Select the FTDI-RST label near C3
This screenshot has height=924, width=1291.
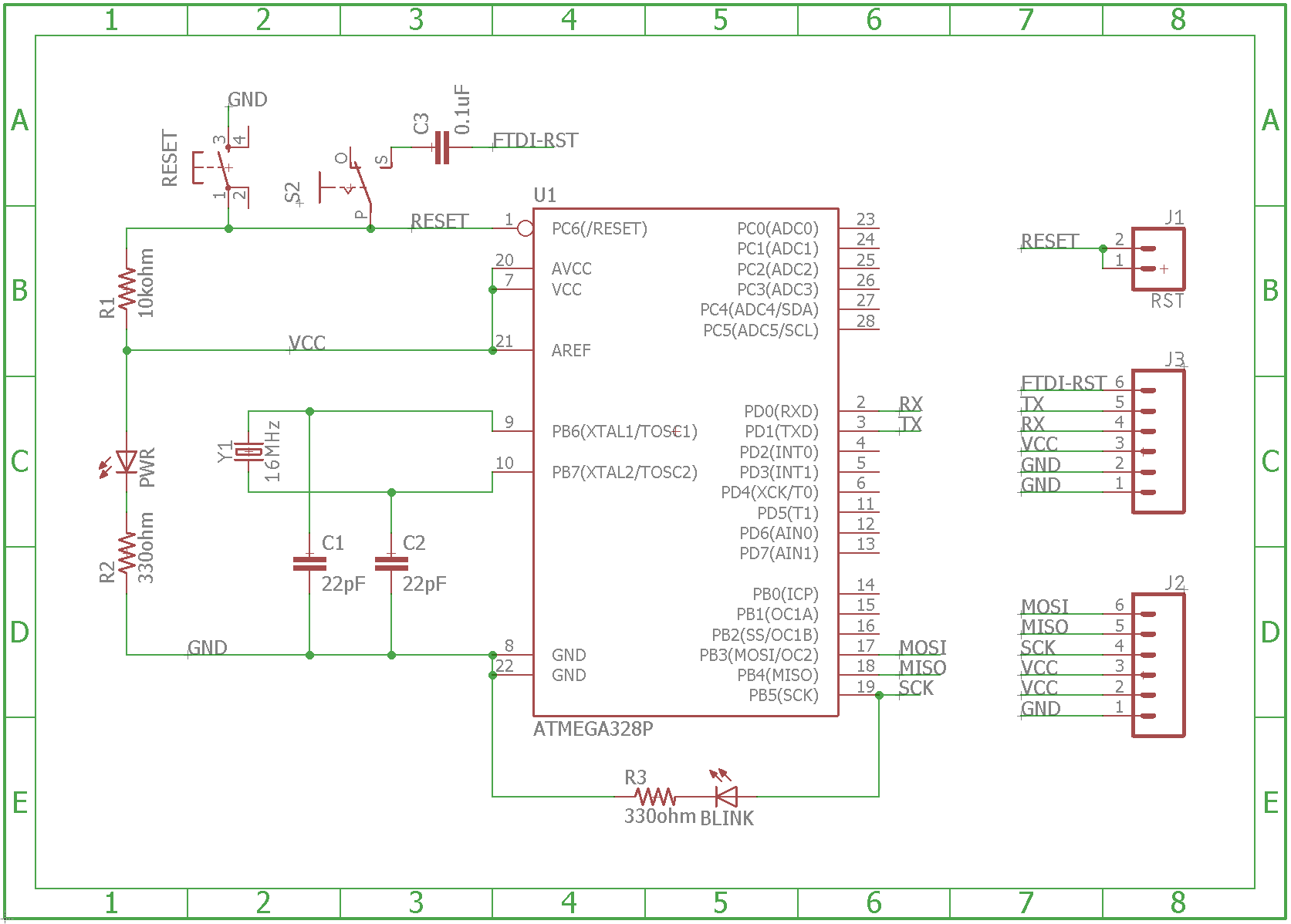pos(535,141)
